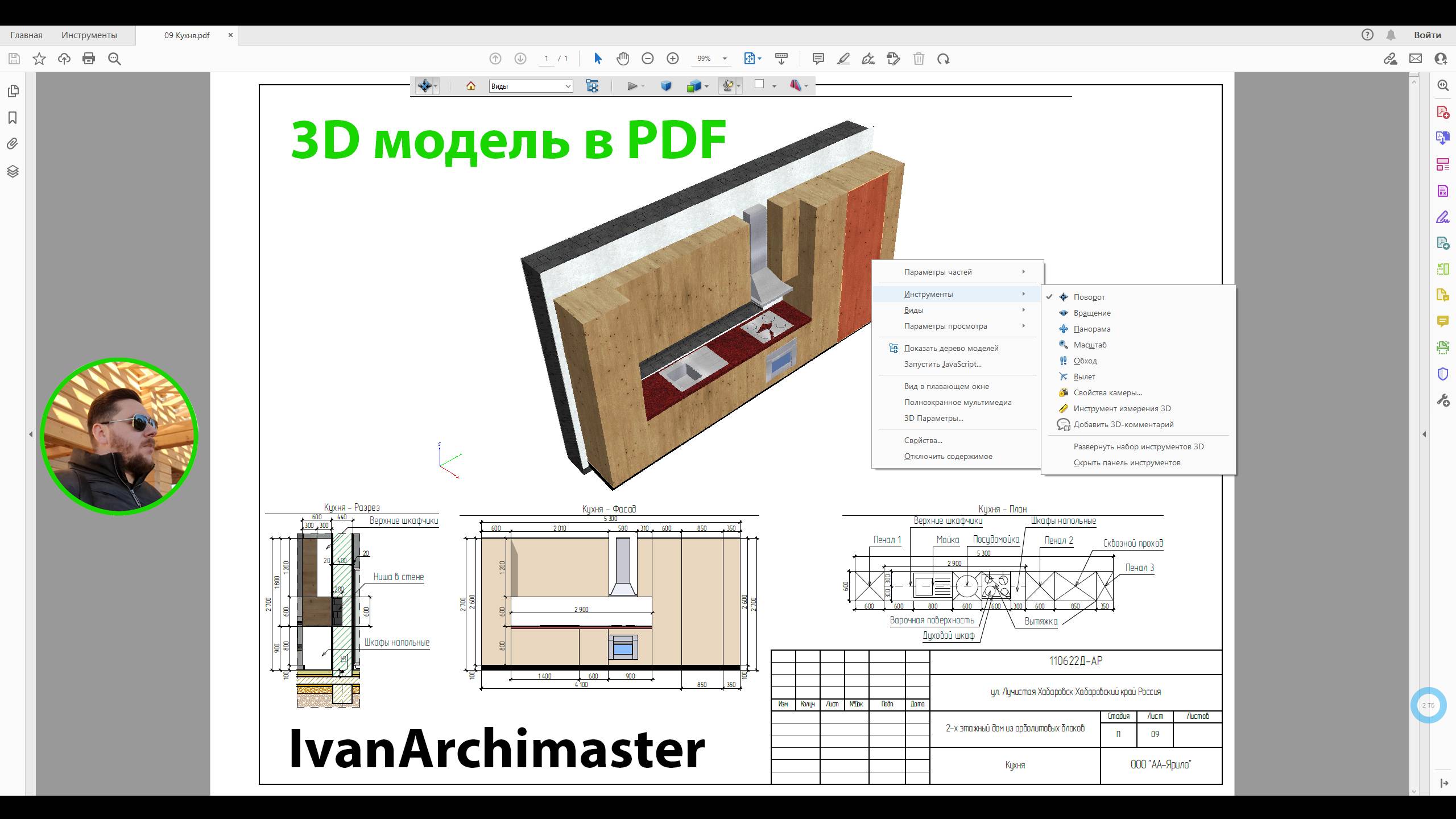Click the Войти sign-in button

click(1426, 35)
